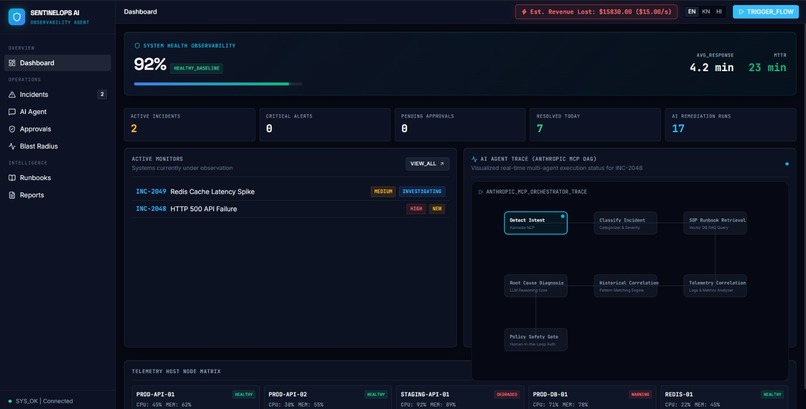
Task: Click the NEW status badge
Action: click(437, 209)
